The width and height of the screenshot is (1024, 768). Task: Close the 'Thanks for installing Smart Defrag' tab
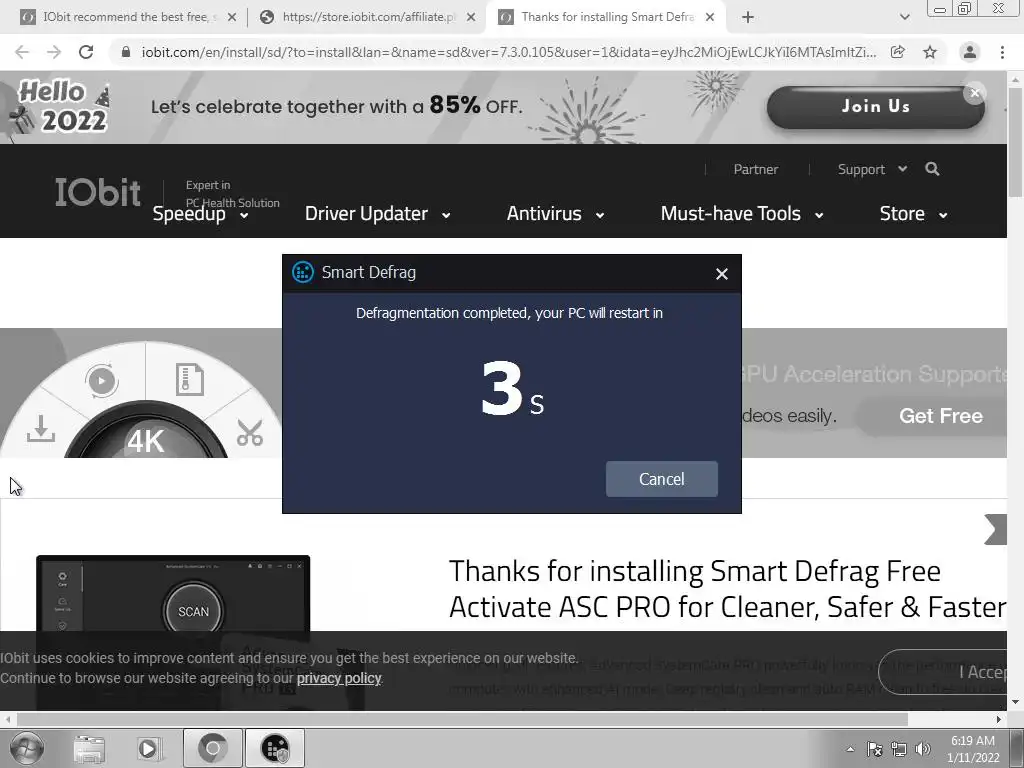tap(710, 18)
